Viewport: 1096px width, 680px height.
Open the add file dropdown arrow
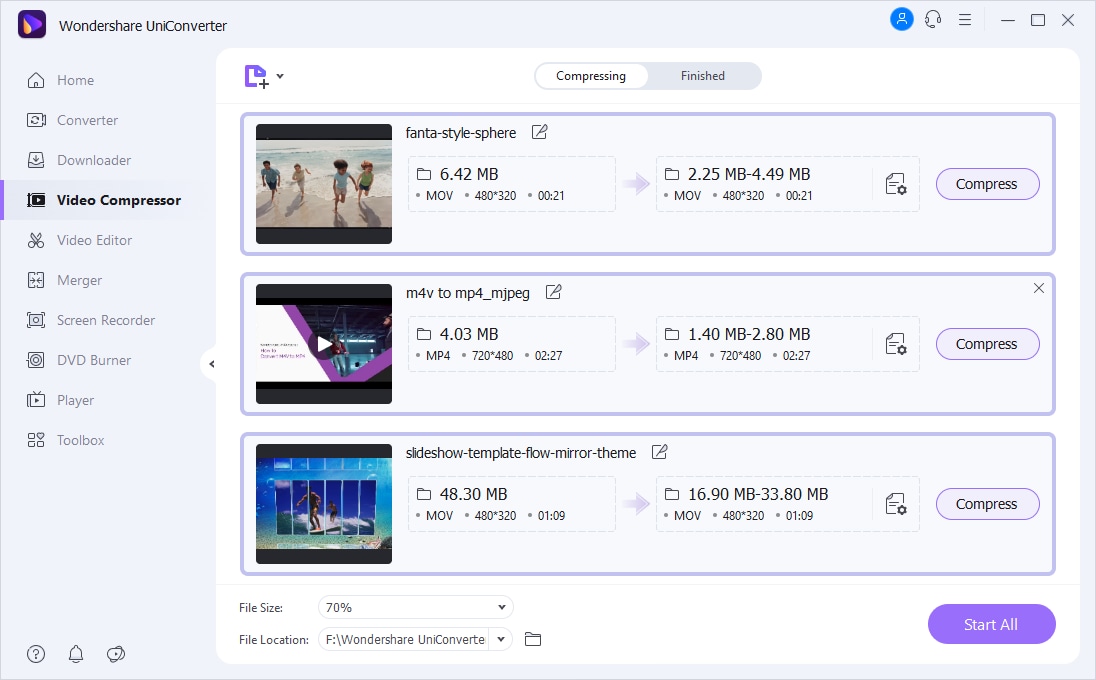[x=280, y=76]
